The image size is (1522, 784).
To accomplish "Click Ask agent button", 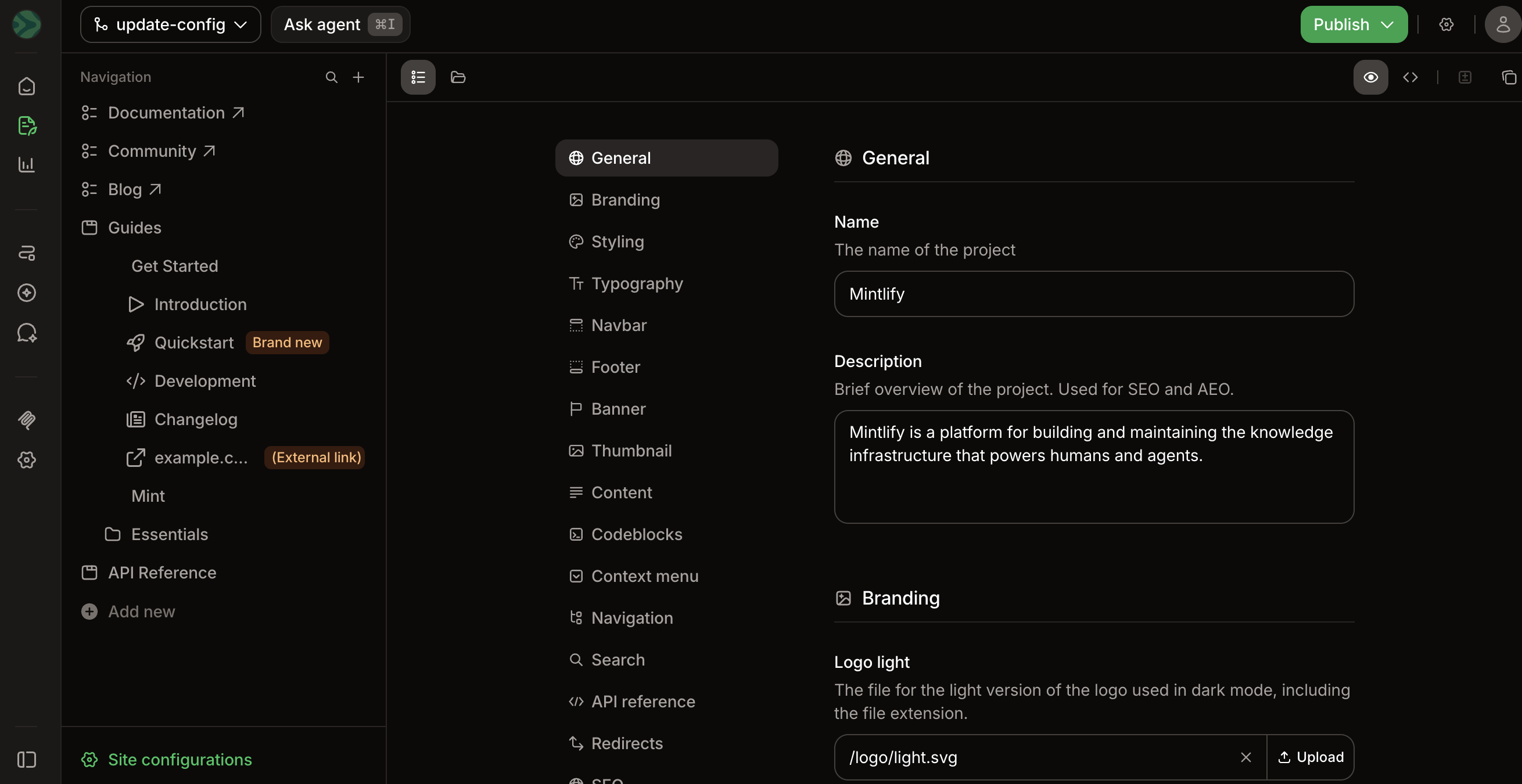I will [x=341, y=24].
